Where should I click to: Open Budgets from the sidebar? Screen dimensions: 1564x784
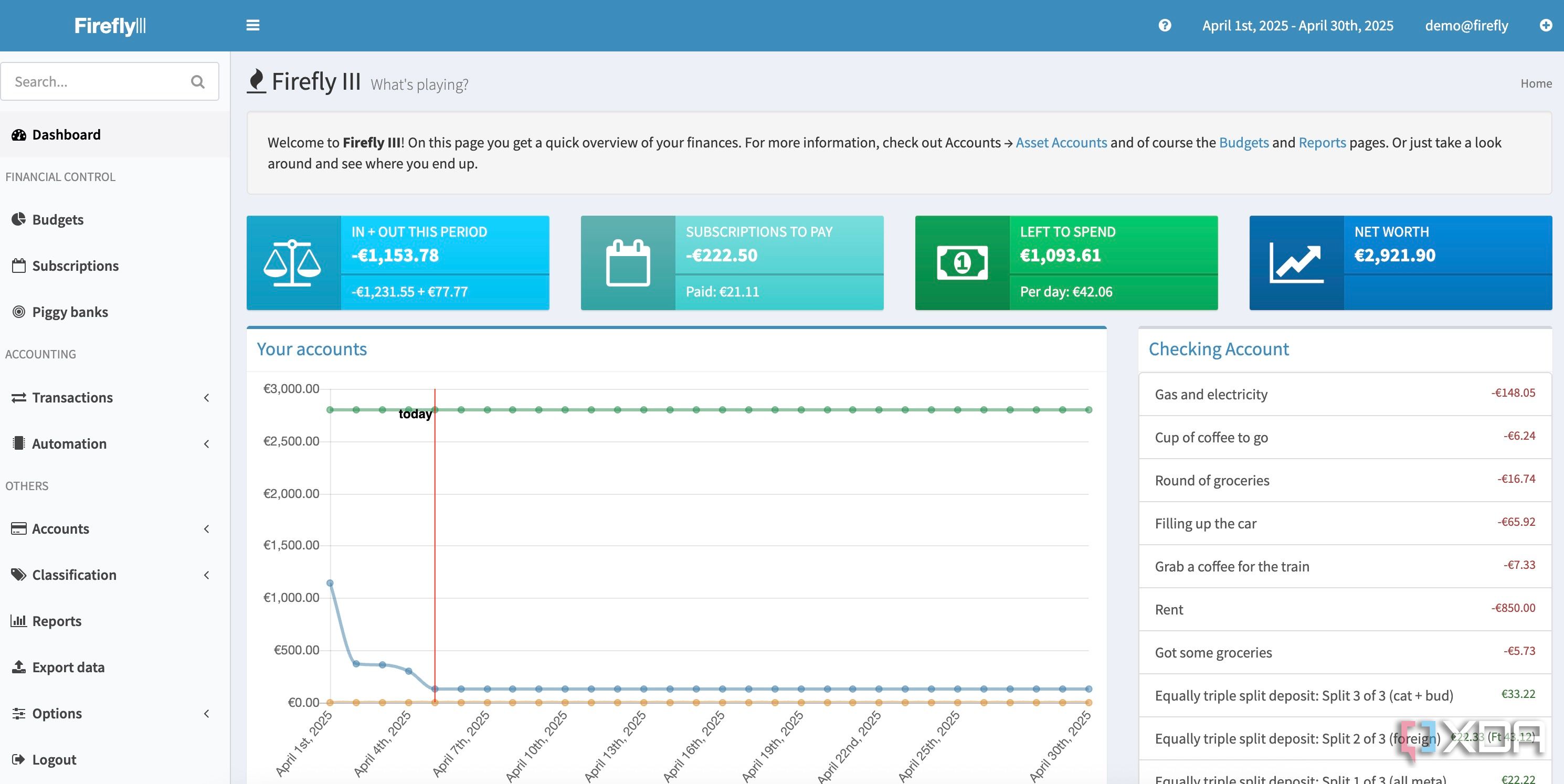pyautogui.click(x=58, y=220)
